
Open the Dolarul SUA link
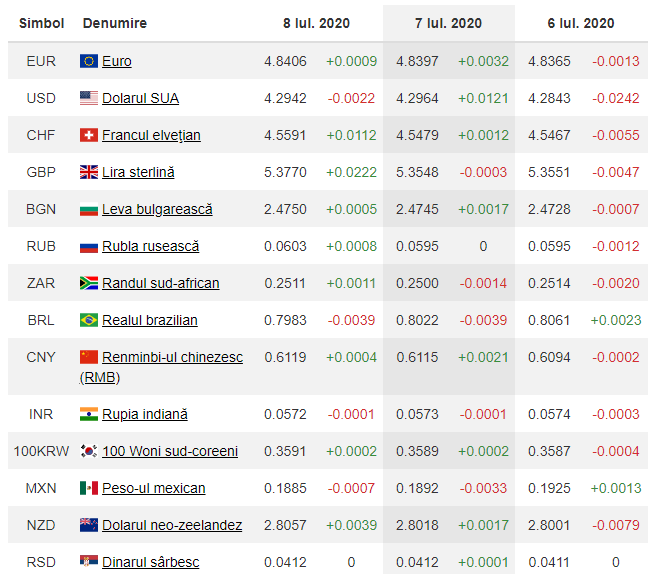[x=140, y=98]
